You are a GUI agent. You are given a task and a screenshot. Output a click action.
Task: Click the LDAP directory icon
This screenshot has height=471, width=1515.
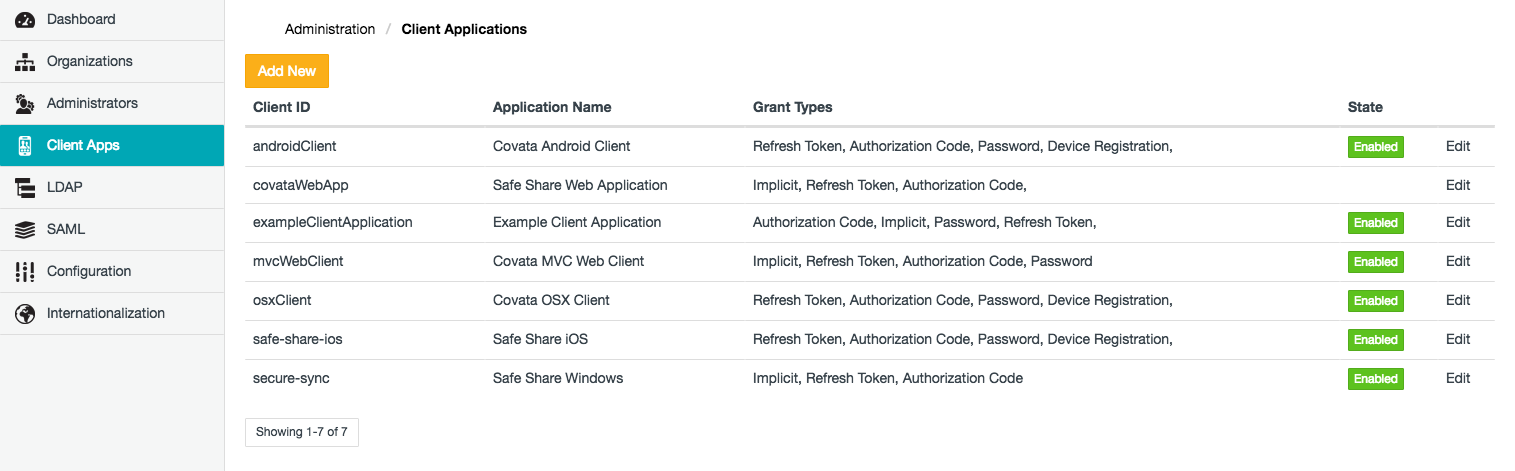[x=25, y=188]
